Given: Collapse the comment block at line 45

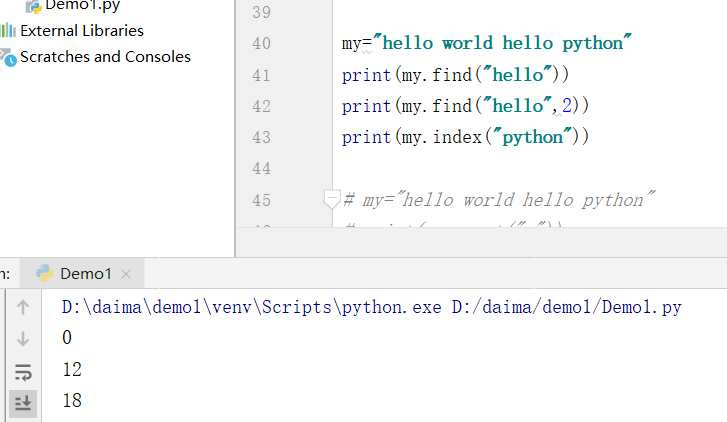Looking at the screenshot, I should tap(332, 199).
